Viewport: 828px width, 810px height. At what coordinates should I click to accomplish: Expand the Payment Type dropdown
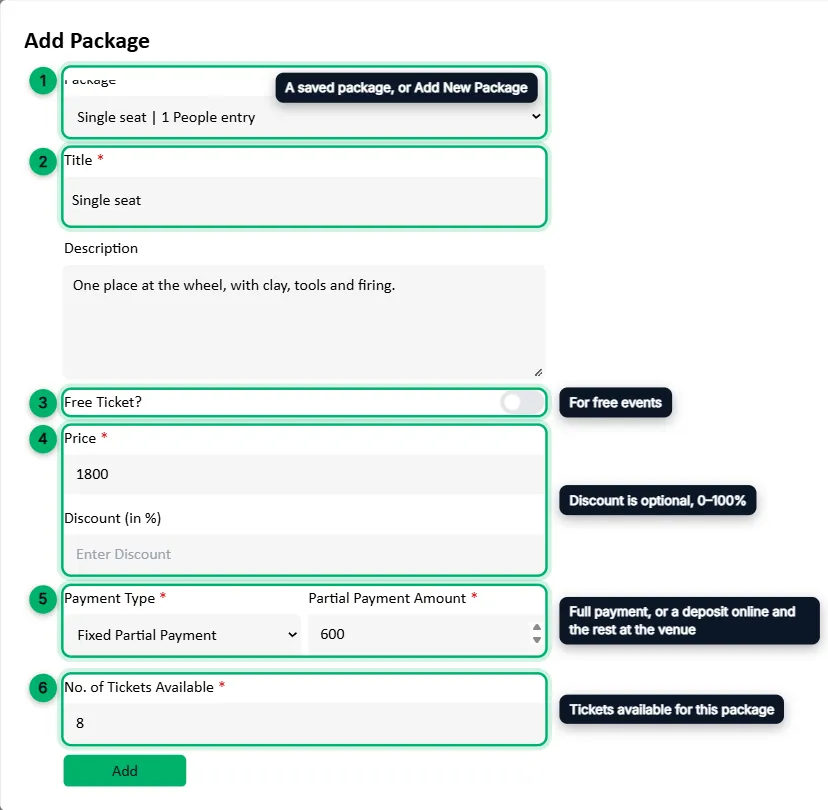[x=183, y=635]
